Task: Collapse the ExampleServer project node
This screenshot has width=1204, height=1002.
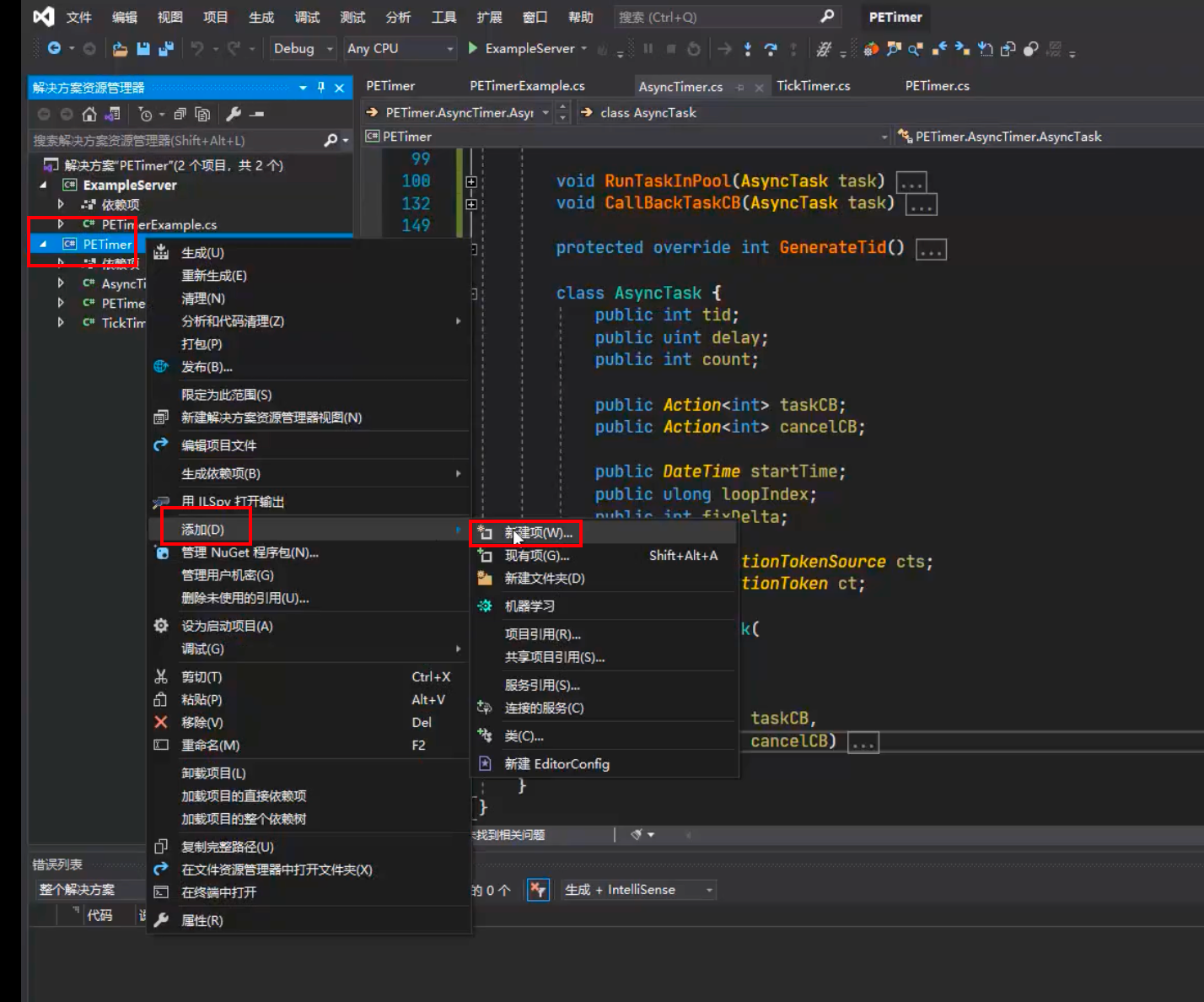Action: 44,185
